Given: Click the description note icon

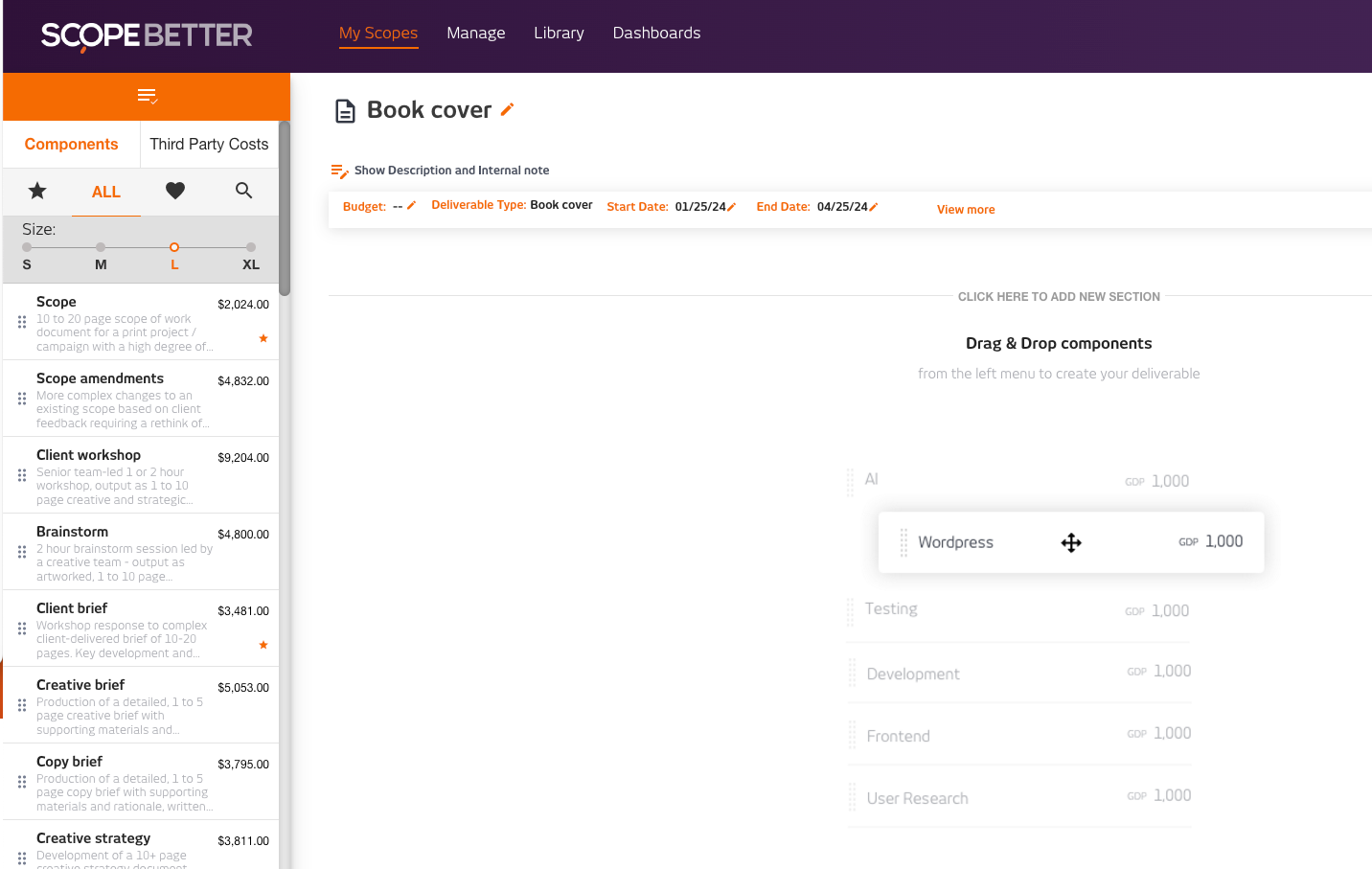Looking at the screenshot, I should (x=339, y=172).
